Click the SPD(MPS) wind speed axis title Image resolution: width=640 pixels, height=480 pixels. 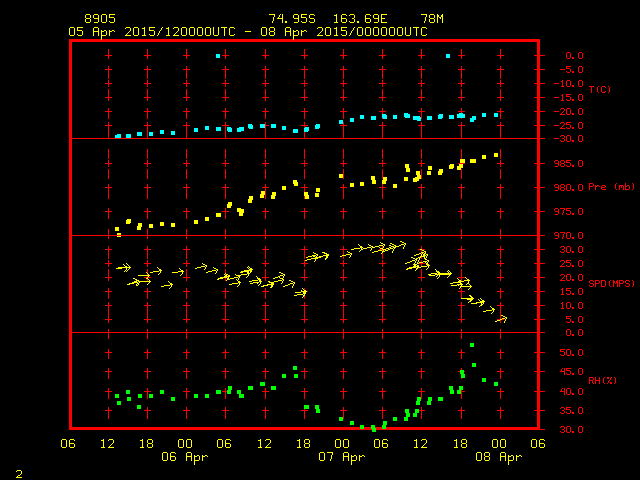coord(611,283)
